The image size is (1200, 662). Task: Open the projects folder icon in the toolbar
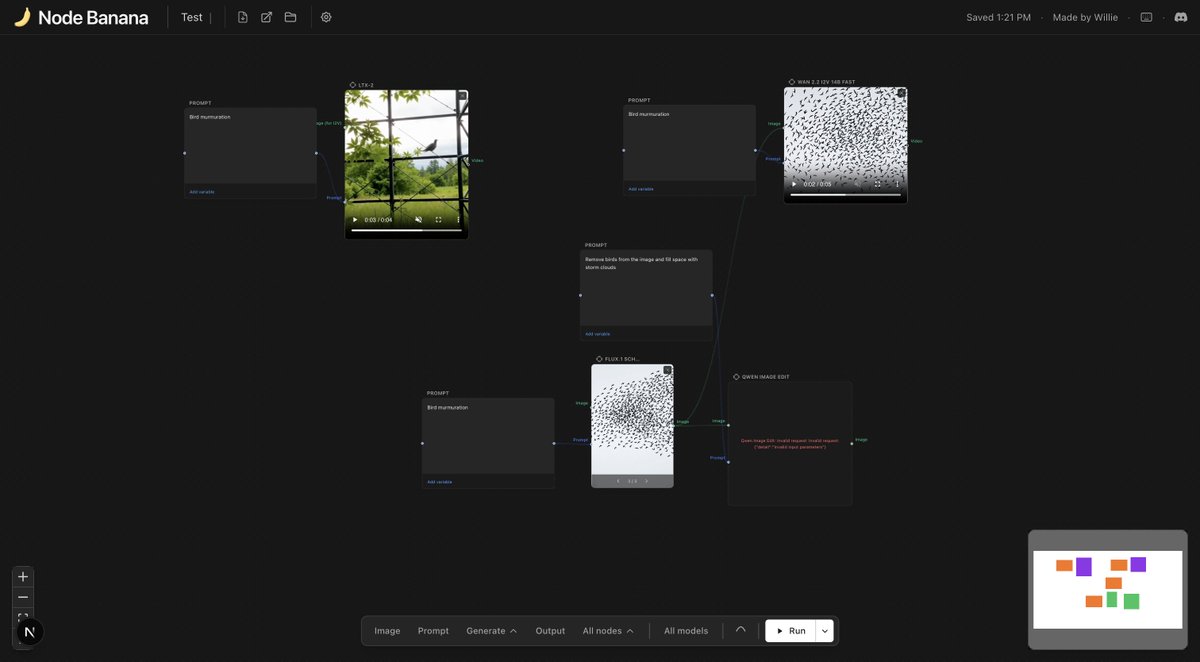click(289, 17)
